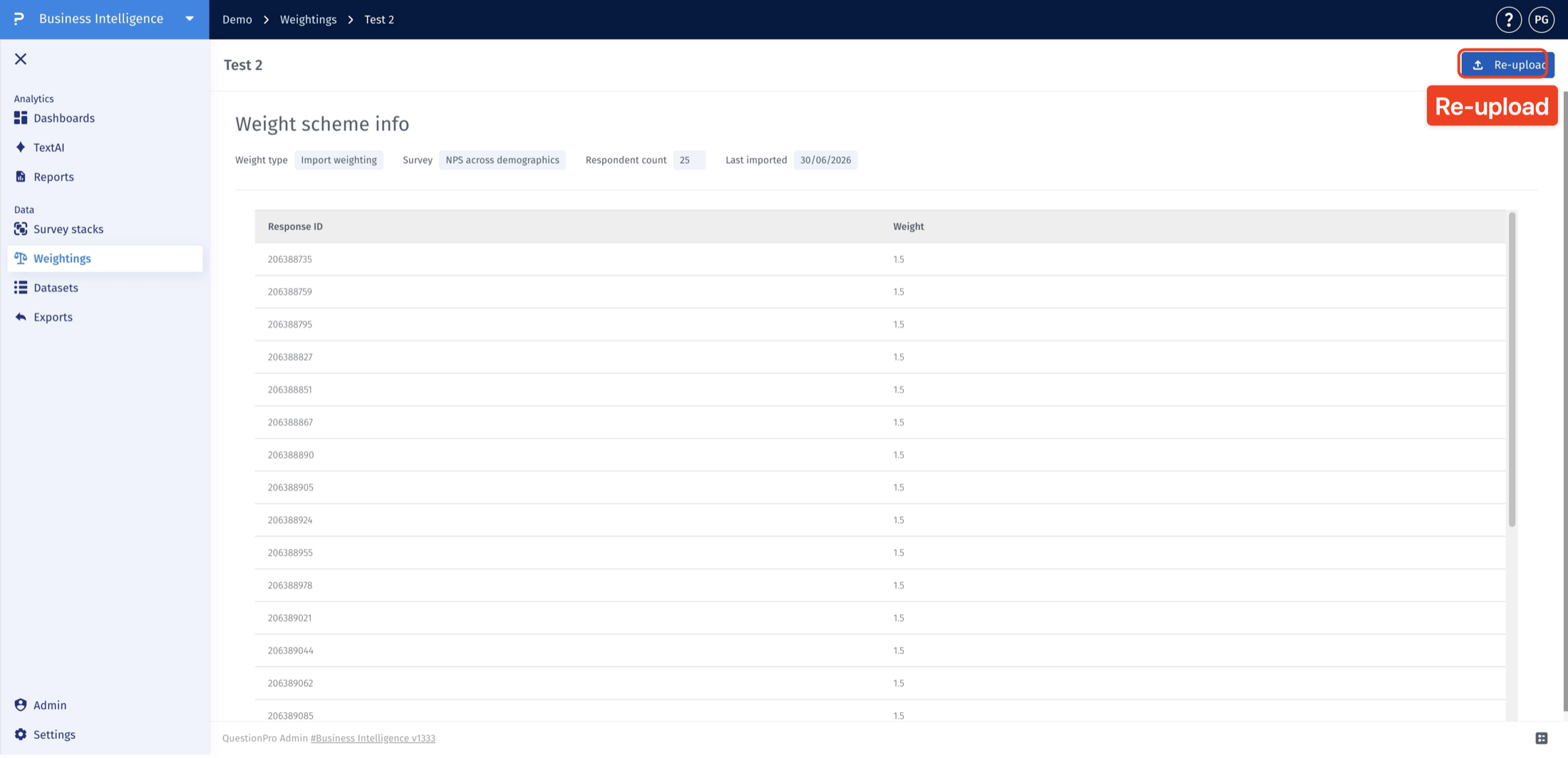Click the Test 2 page title
Screen dimensions: 1568x758
(x=243, y=65)
